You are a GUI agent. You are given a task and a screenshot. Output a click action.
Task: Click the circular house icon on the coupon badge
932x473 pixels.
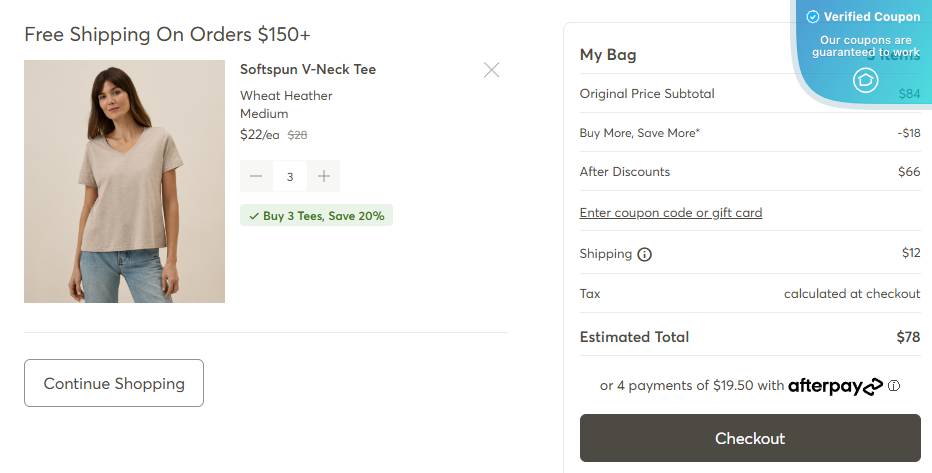click(x=865, y=81)
